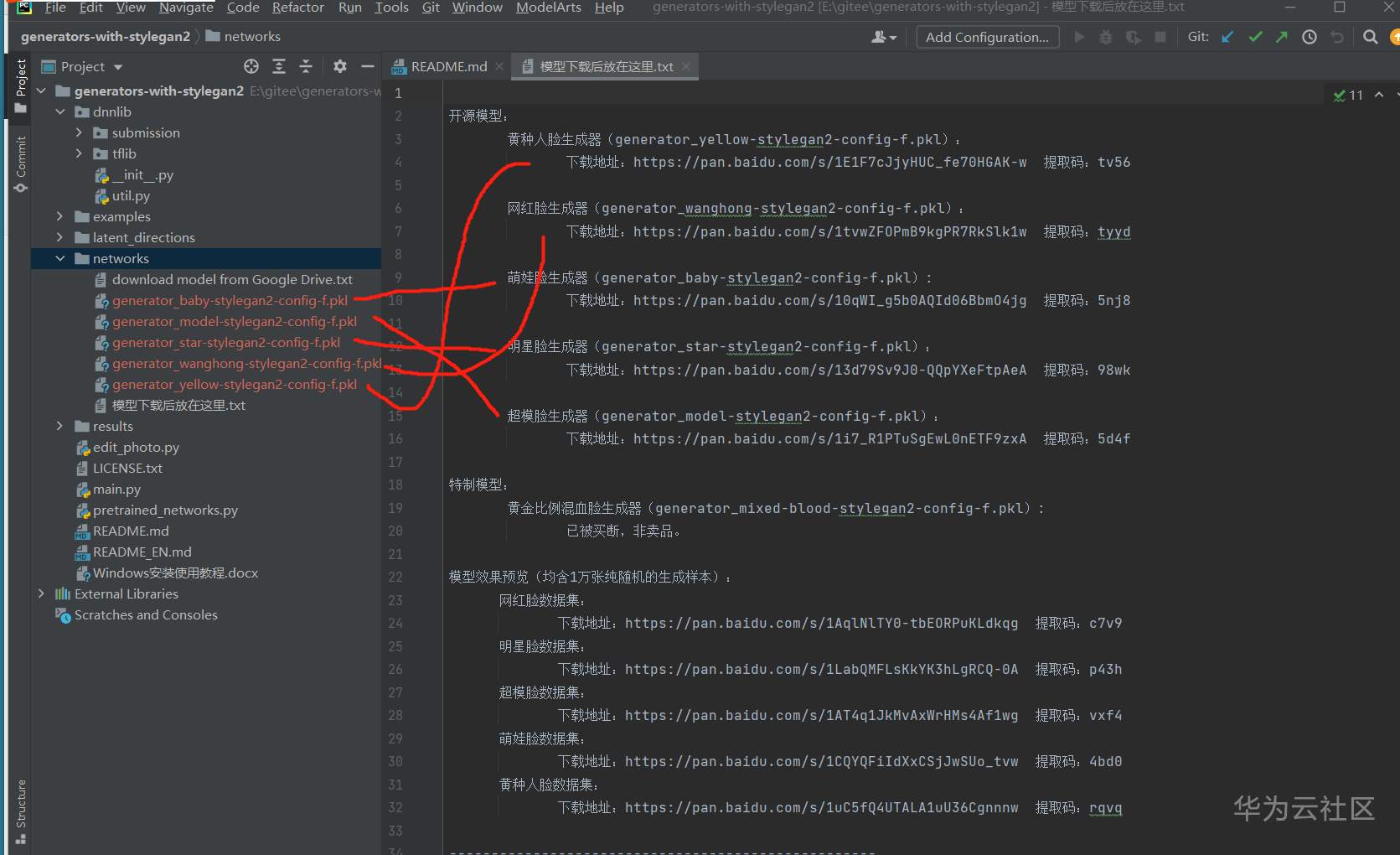Click the networks breadcrumb

click(243, 36)
